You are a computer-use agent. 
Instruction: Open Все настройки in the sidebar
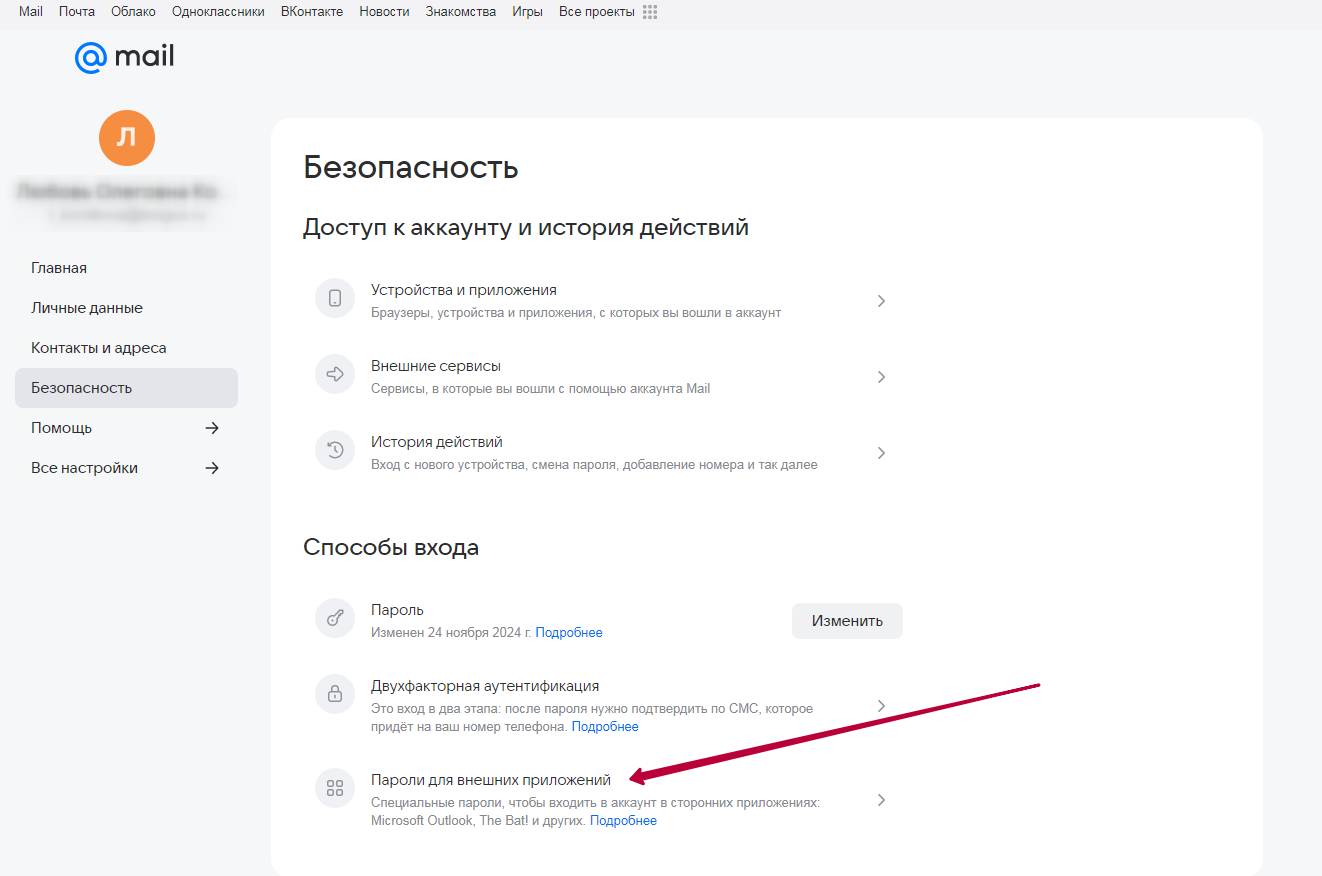tap(85, 468)
